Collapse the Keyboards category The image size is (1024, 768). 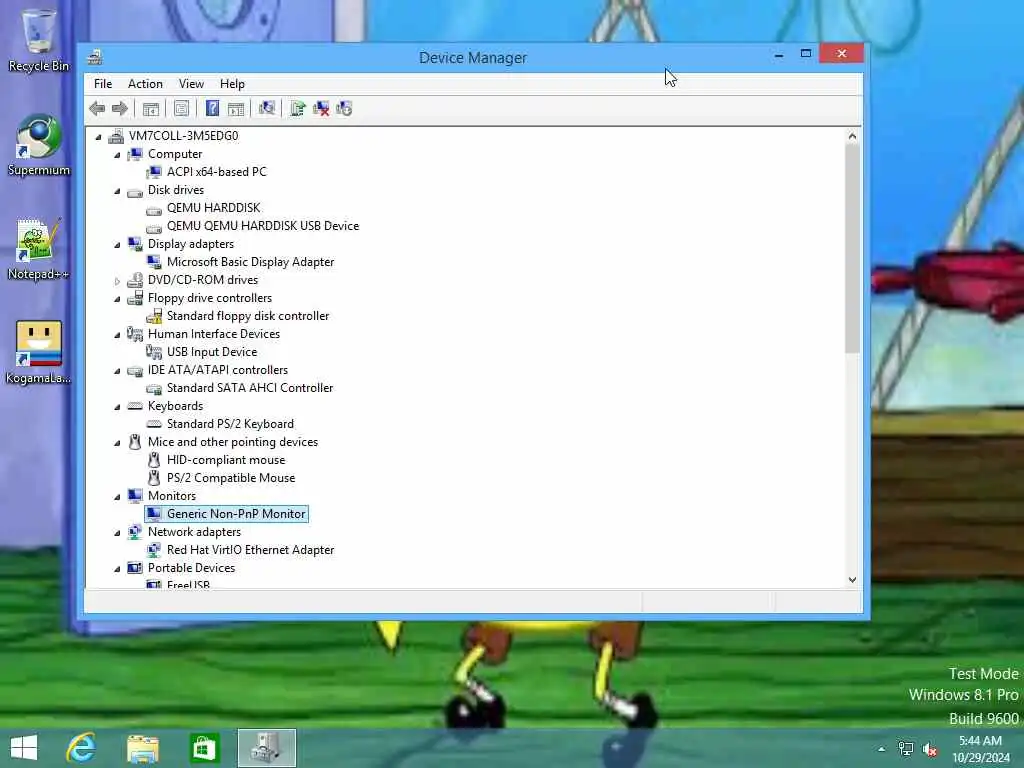118,407
